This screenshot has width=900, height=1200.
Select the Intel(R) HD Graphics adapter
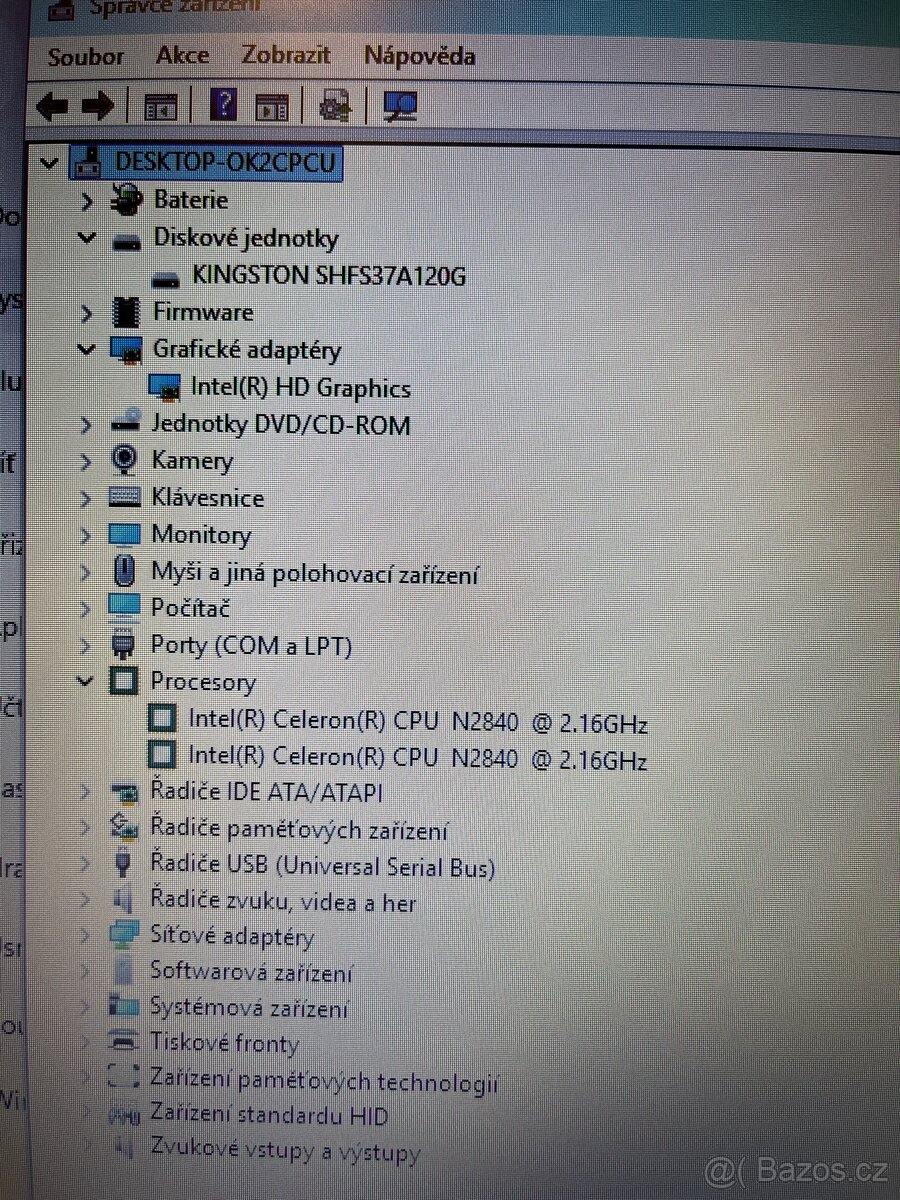[x=300, y=388]
